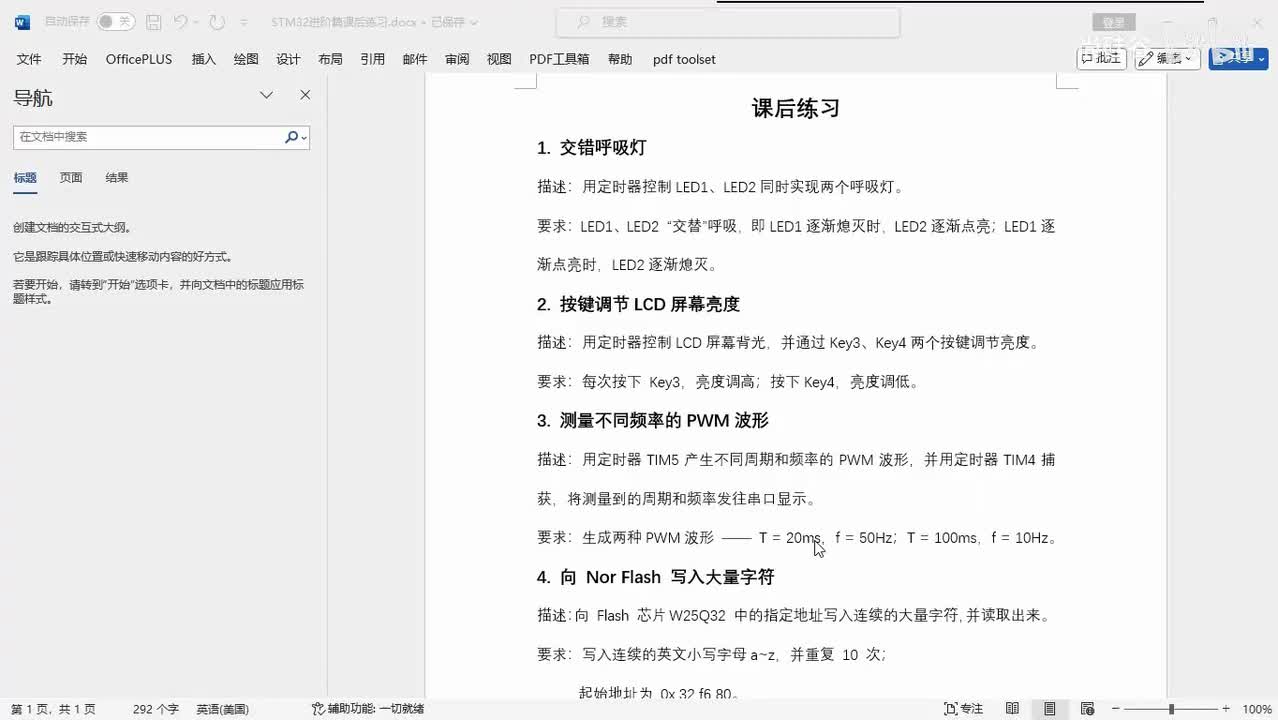Switch to Read Mode view icon
Image resolution: width=1278 pixels, height=720 pixels.
coord(1012,709)
